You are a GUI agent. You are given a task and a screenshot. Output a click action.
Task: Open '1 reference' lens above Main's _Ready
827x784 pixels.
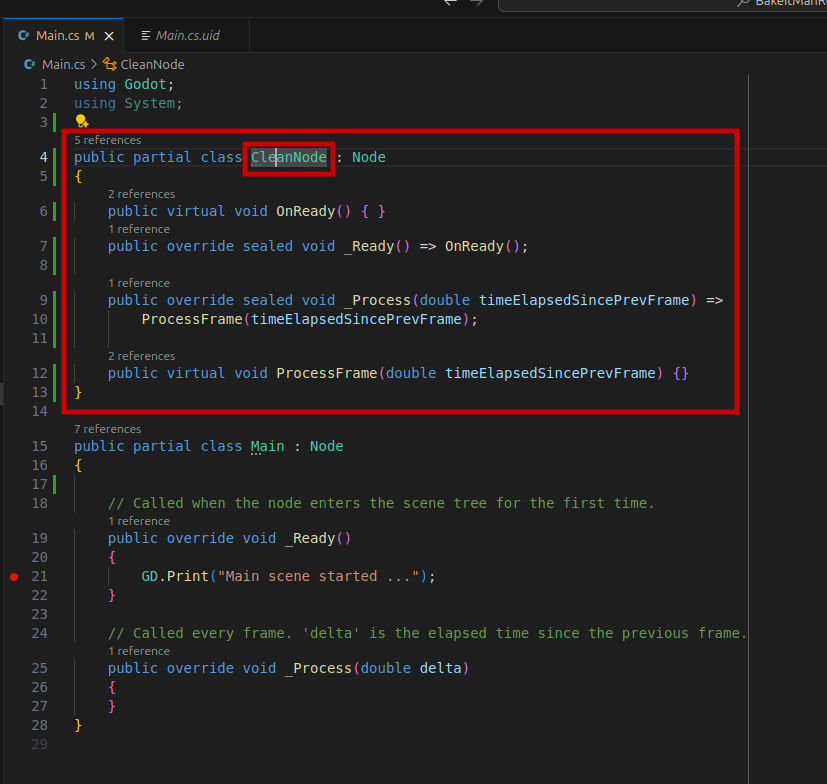coord(139,521)
